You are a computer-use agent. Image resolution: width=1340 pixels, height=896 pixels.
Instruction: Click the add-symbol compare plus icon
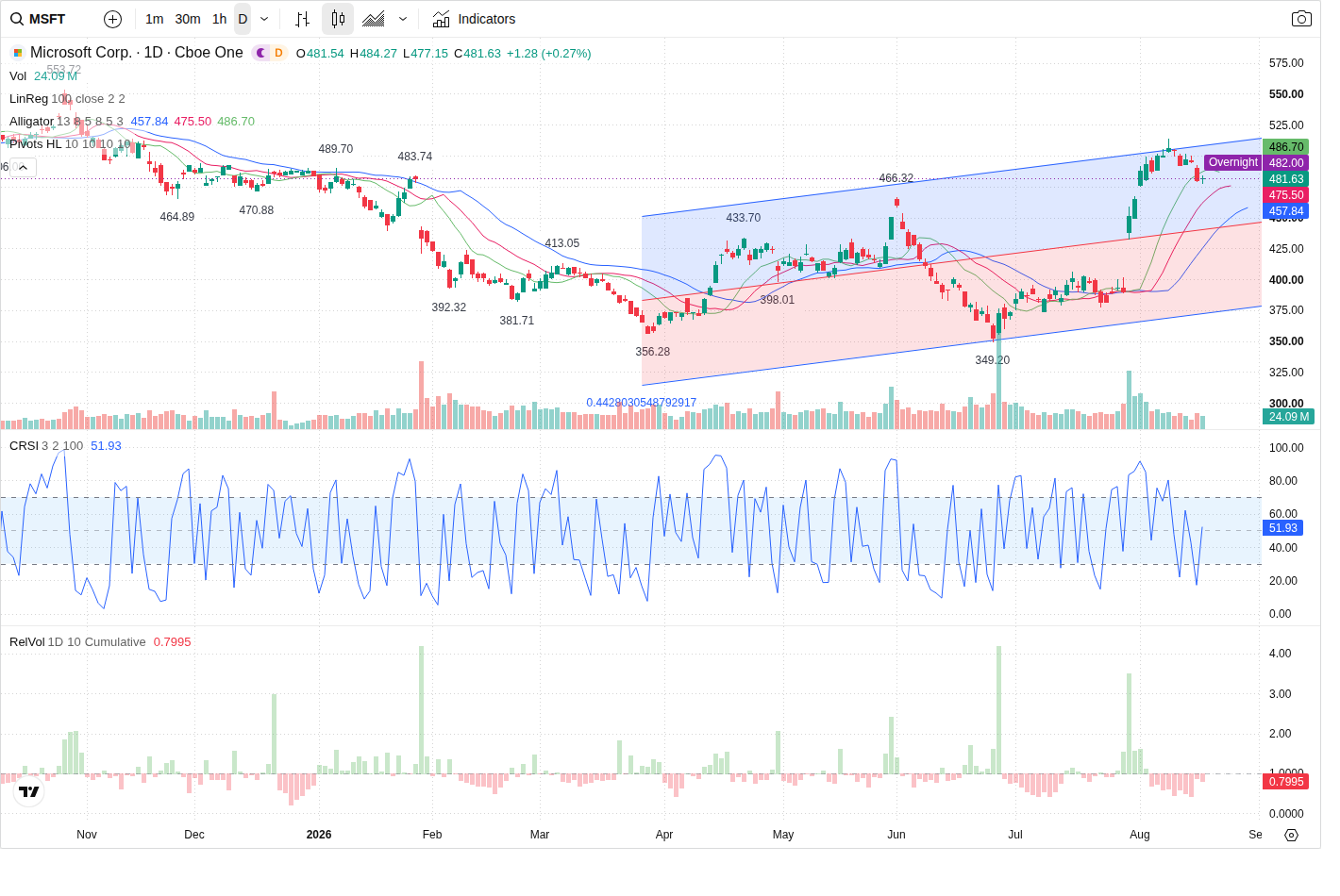[112, 19]
